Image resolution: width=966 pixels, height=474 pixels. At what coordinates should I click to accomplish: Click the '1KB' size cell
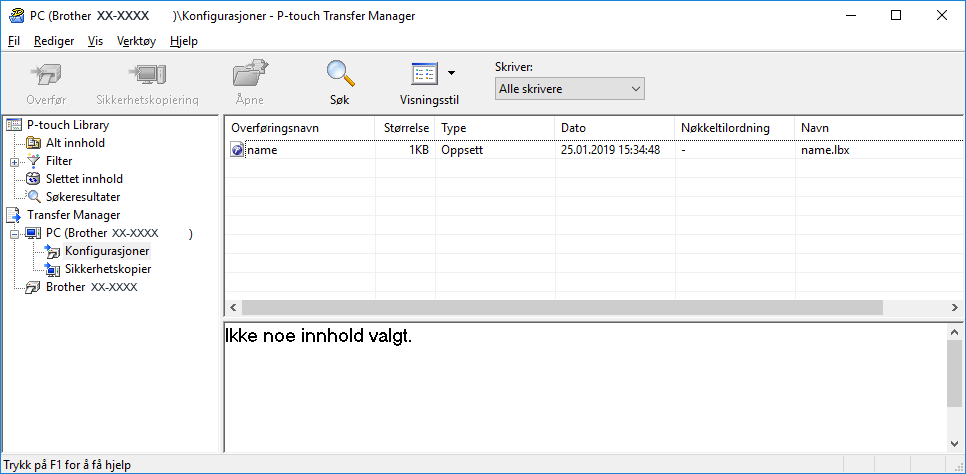point(418,150)
